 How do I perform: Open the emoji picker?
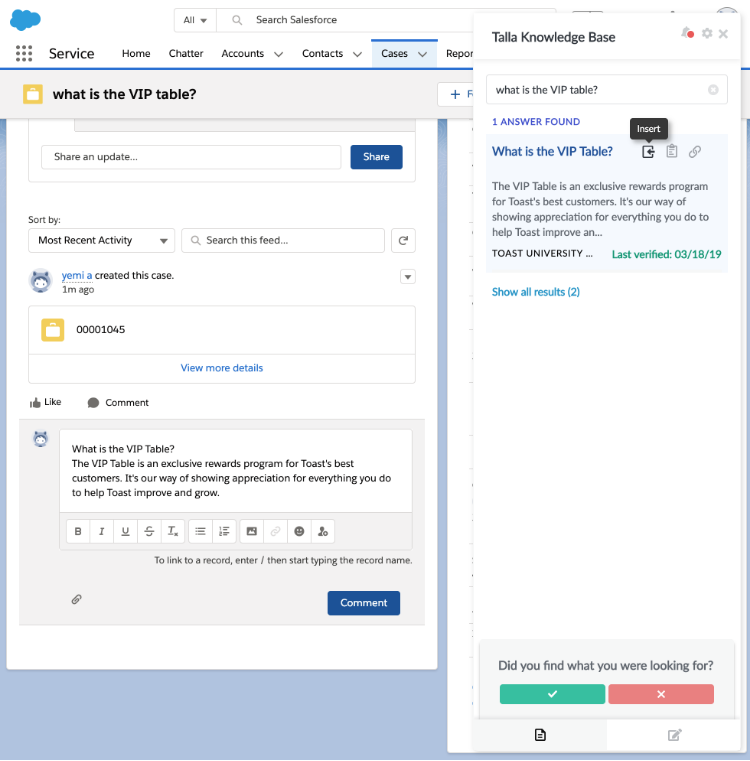(299, 531)
